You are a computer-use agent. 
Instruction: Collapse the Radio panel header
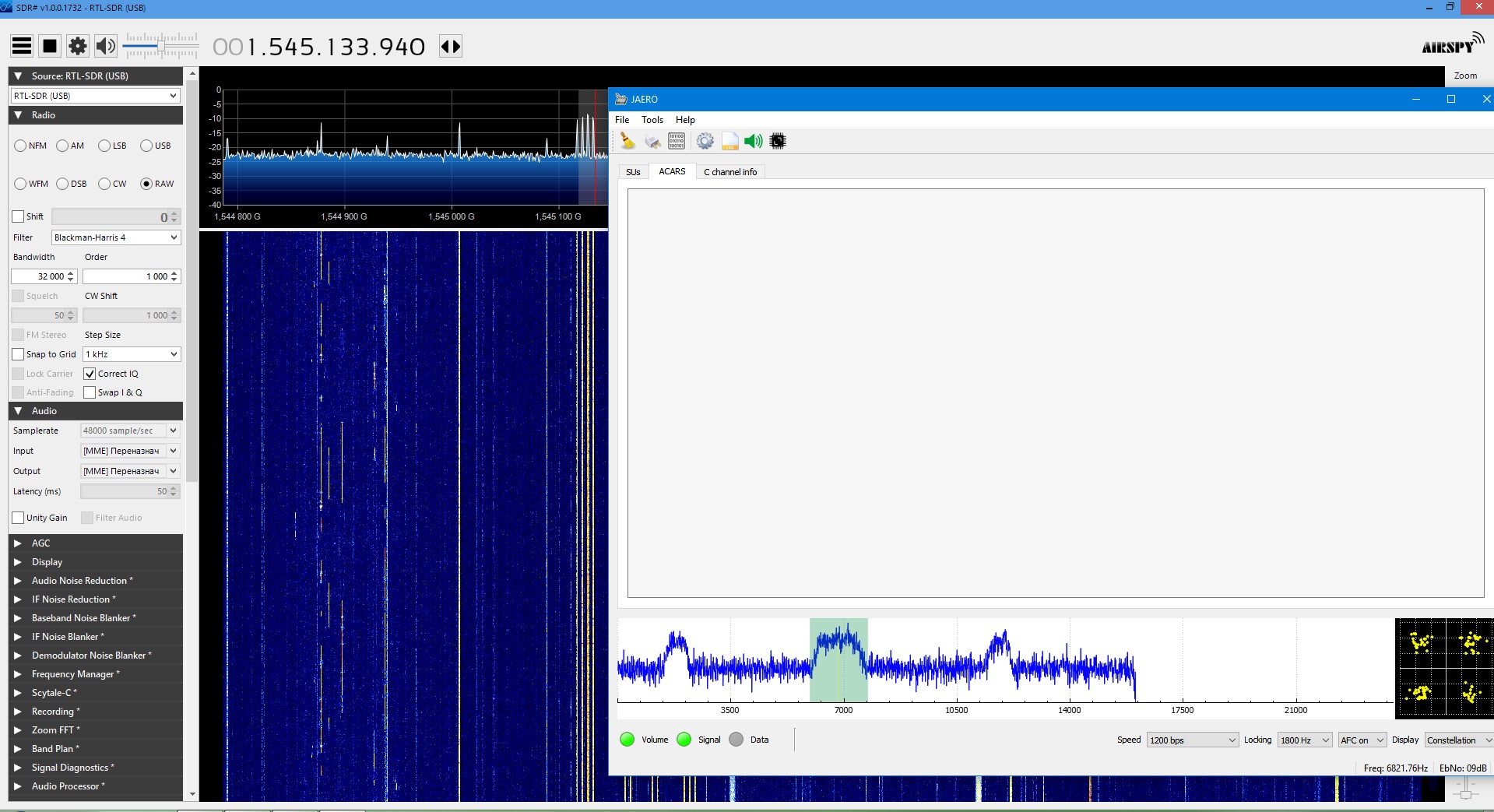[x=96, y=115]
